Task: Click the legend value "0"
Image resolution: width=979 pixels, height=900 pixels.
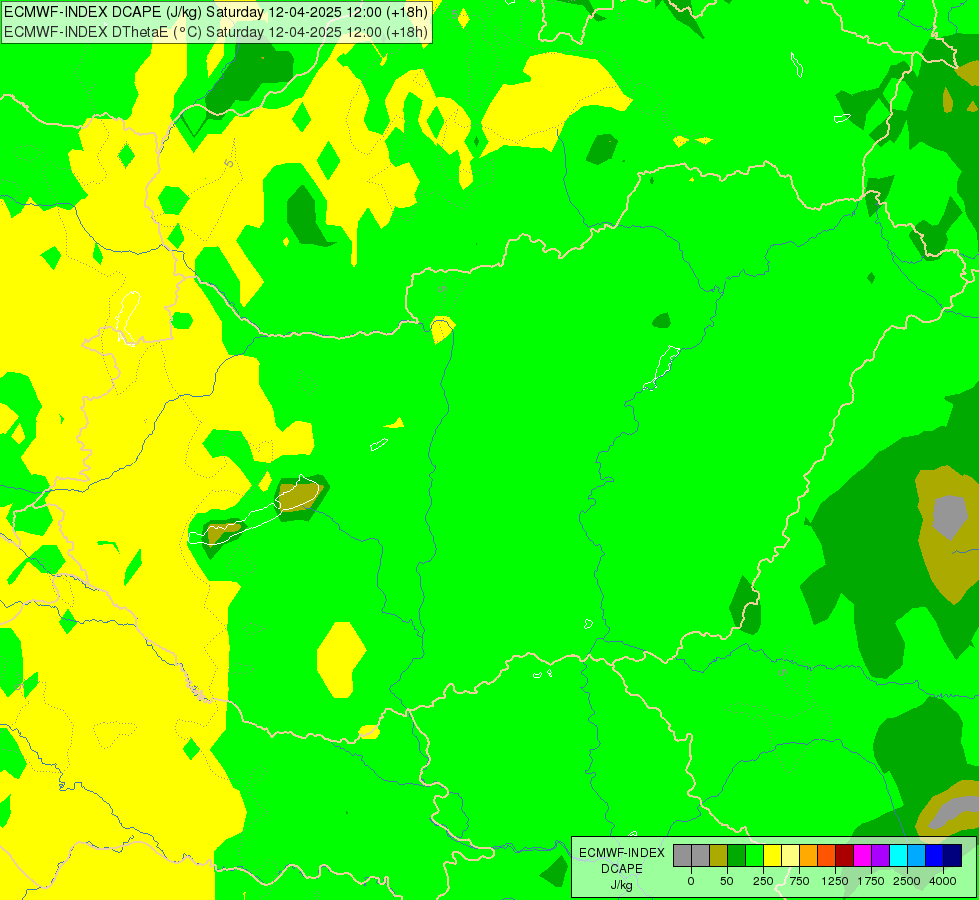Action: click(691, 881)
